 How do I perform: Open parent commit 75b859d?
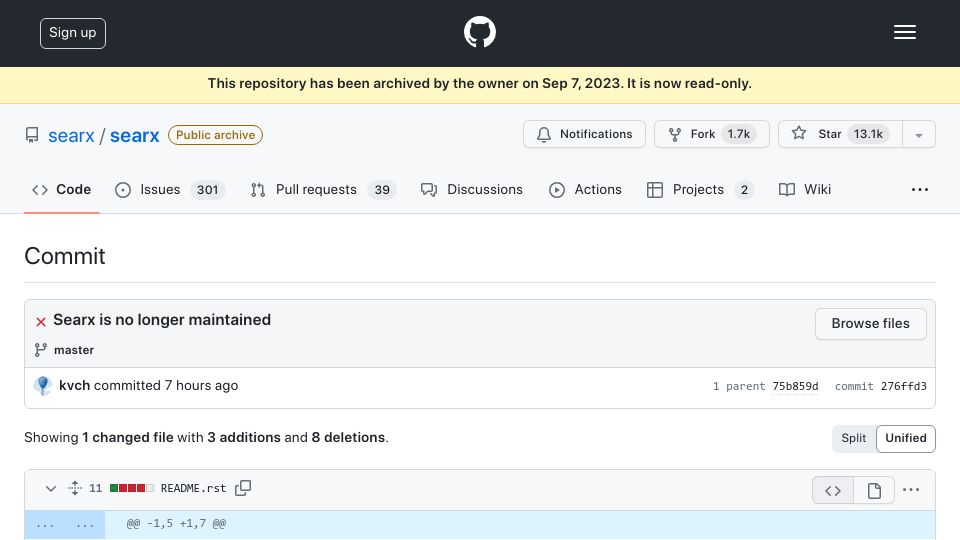[795, 386]
